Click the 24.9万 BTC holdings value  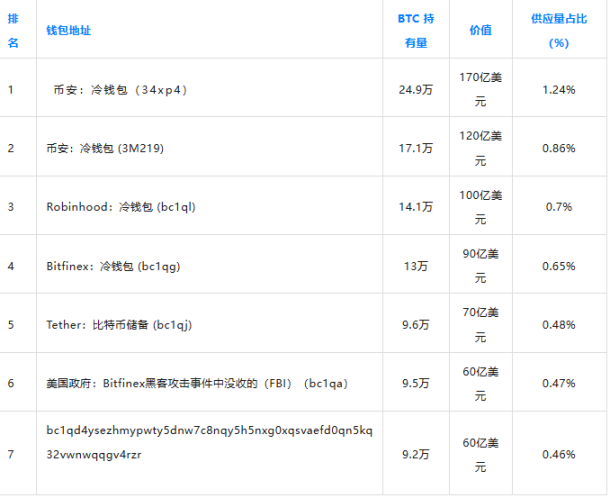coord(416,89)
